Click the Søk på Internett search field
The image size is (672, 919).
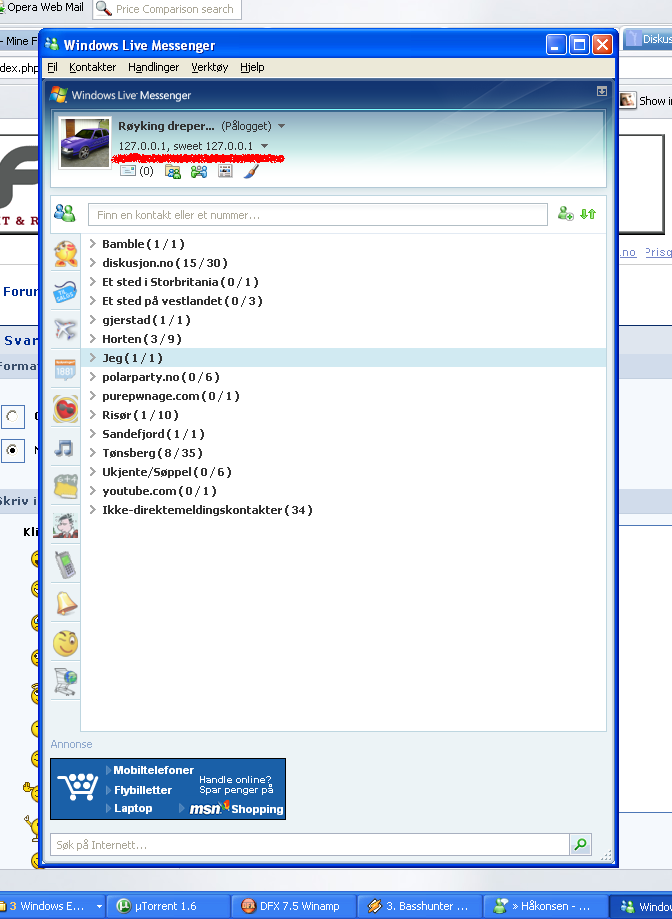(x=310, y=845)
